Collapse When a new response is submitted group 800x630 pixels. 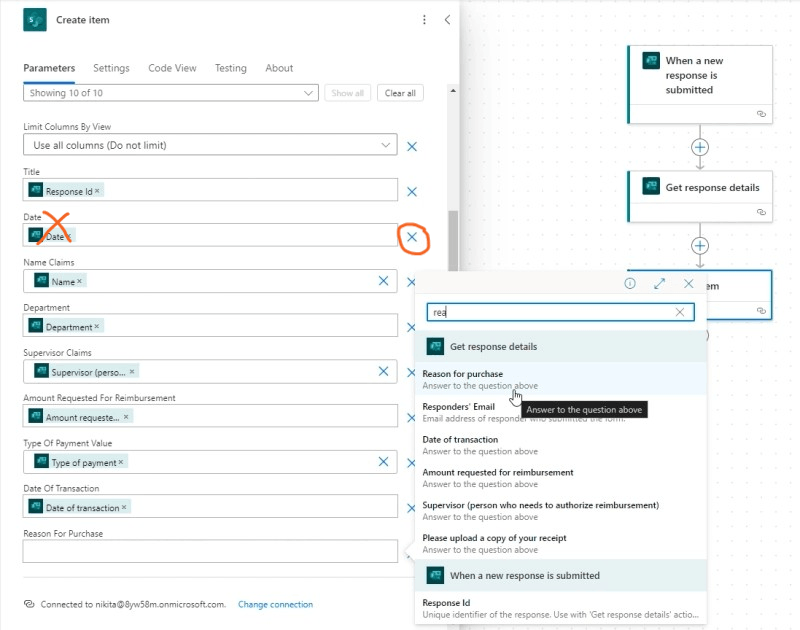(x=561, y=575)
